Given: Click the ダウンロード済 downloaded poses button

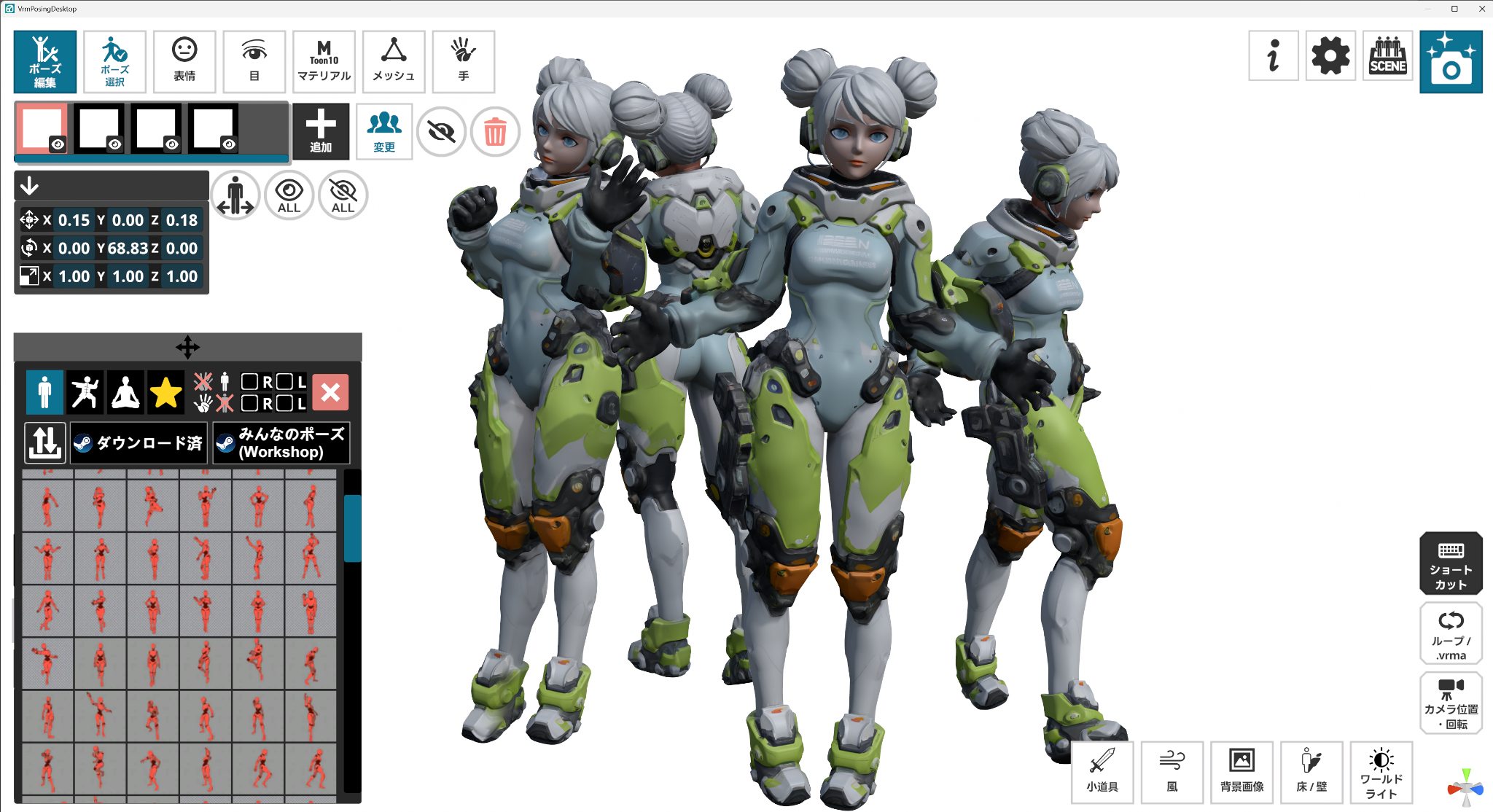Looking at the screenshot, I should point(139,443).
